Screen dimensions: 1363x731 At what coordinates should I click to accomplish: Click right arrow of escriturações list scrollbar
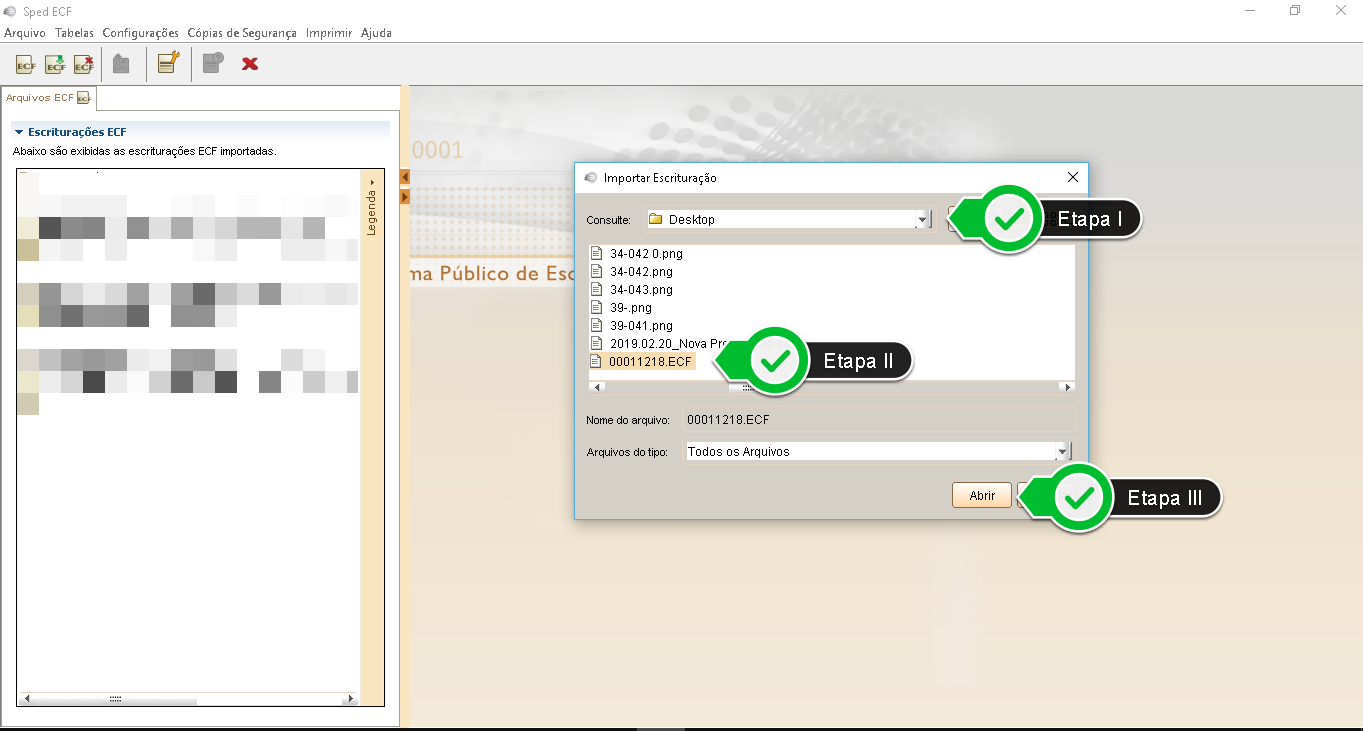click(351, 699)
